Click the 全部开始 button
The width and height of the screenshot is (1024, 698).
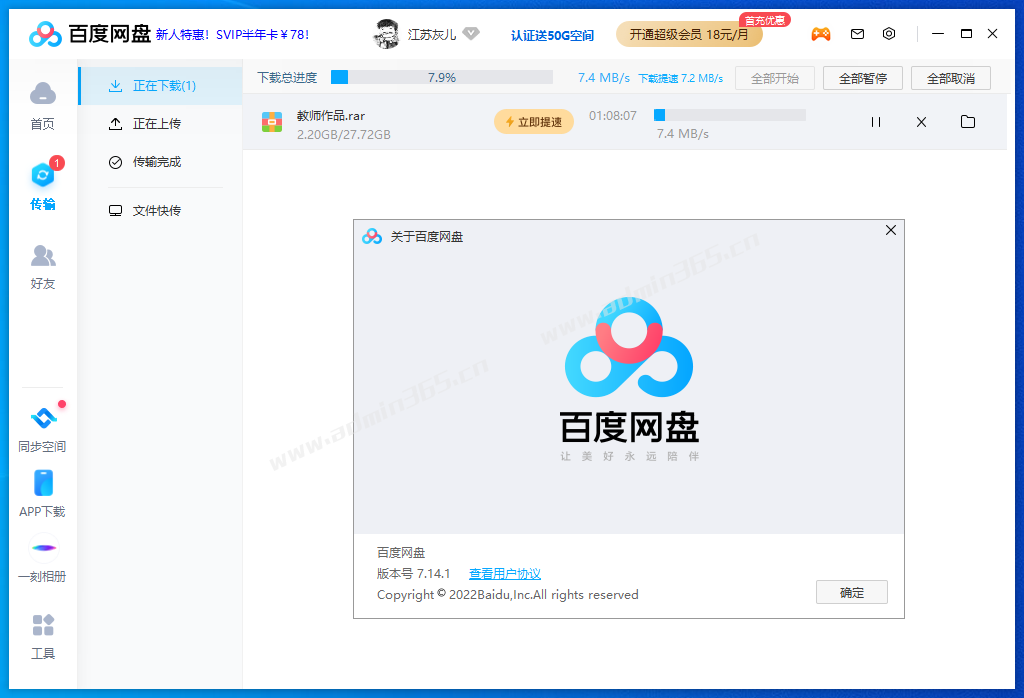[x=775, y=78]
